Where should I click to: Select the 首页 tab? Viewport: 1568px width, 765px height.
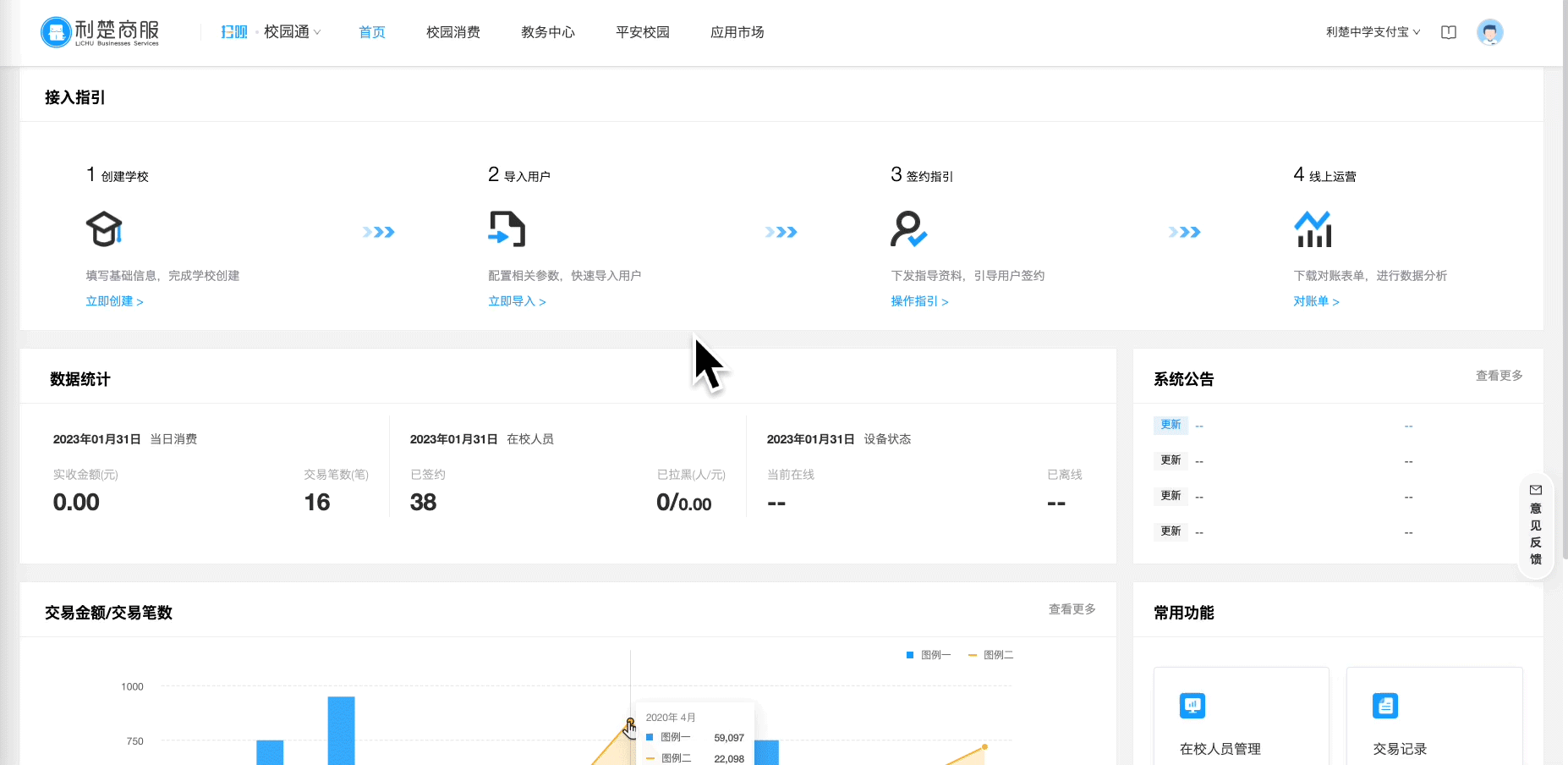372,32
